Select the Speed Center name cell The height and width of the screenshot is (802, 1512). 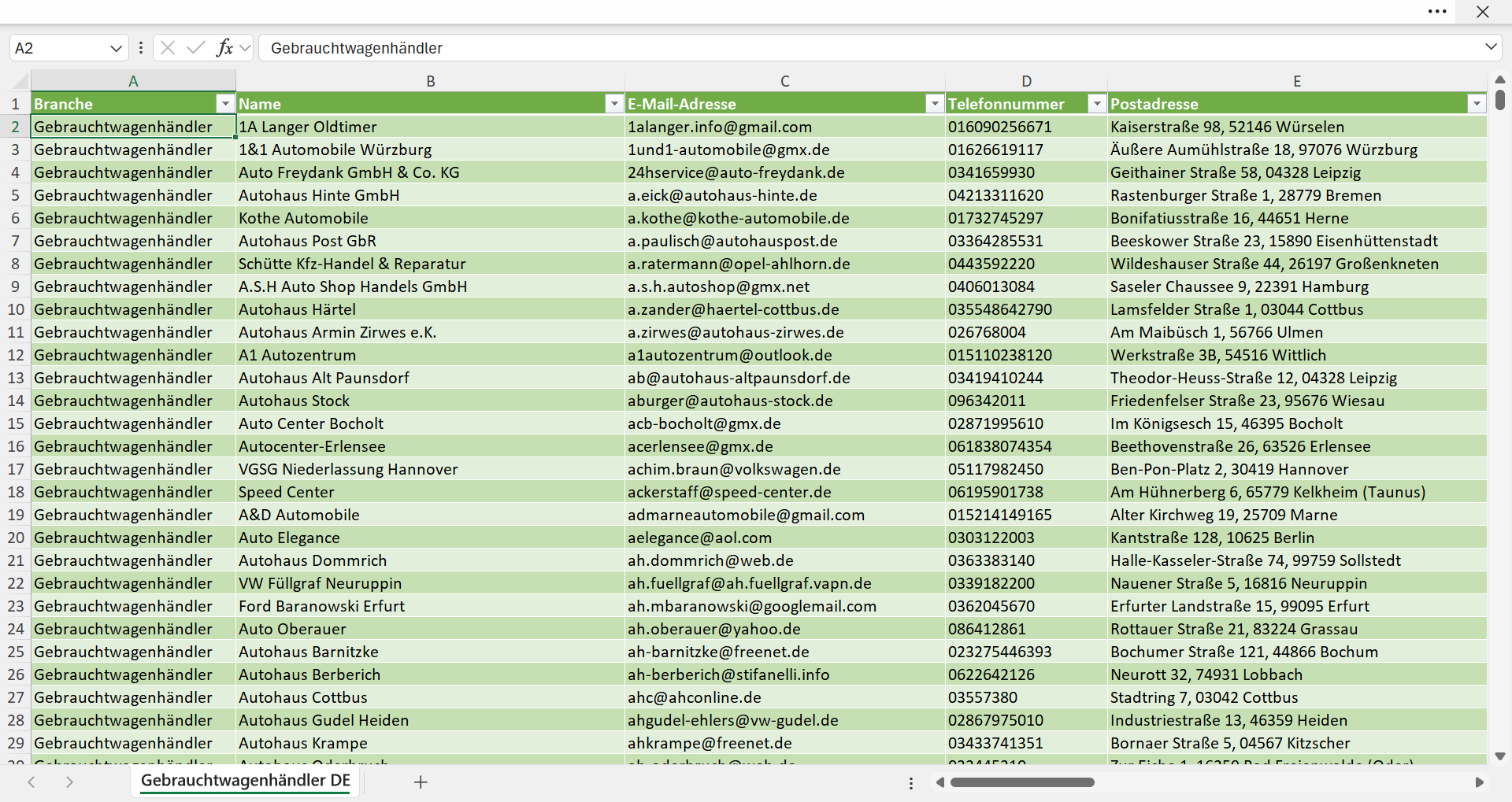pyautogui.click(x=431, y=492)
